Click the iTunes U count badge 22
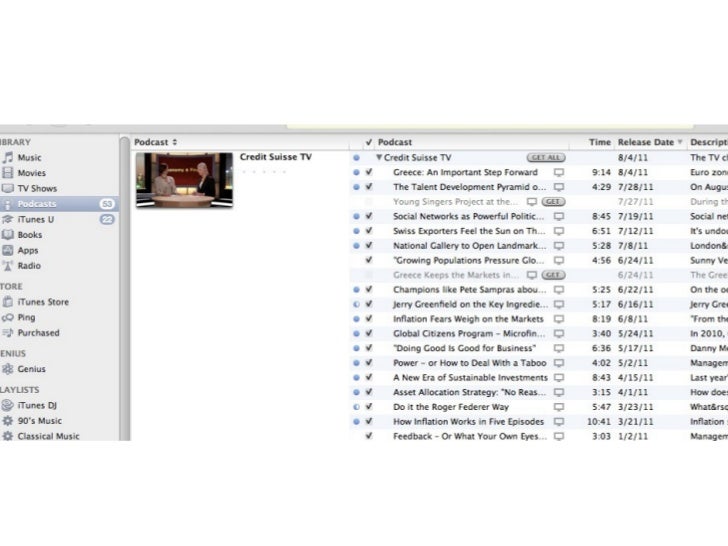Screen dimensions: 728x546 107,219
